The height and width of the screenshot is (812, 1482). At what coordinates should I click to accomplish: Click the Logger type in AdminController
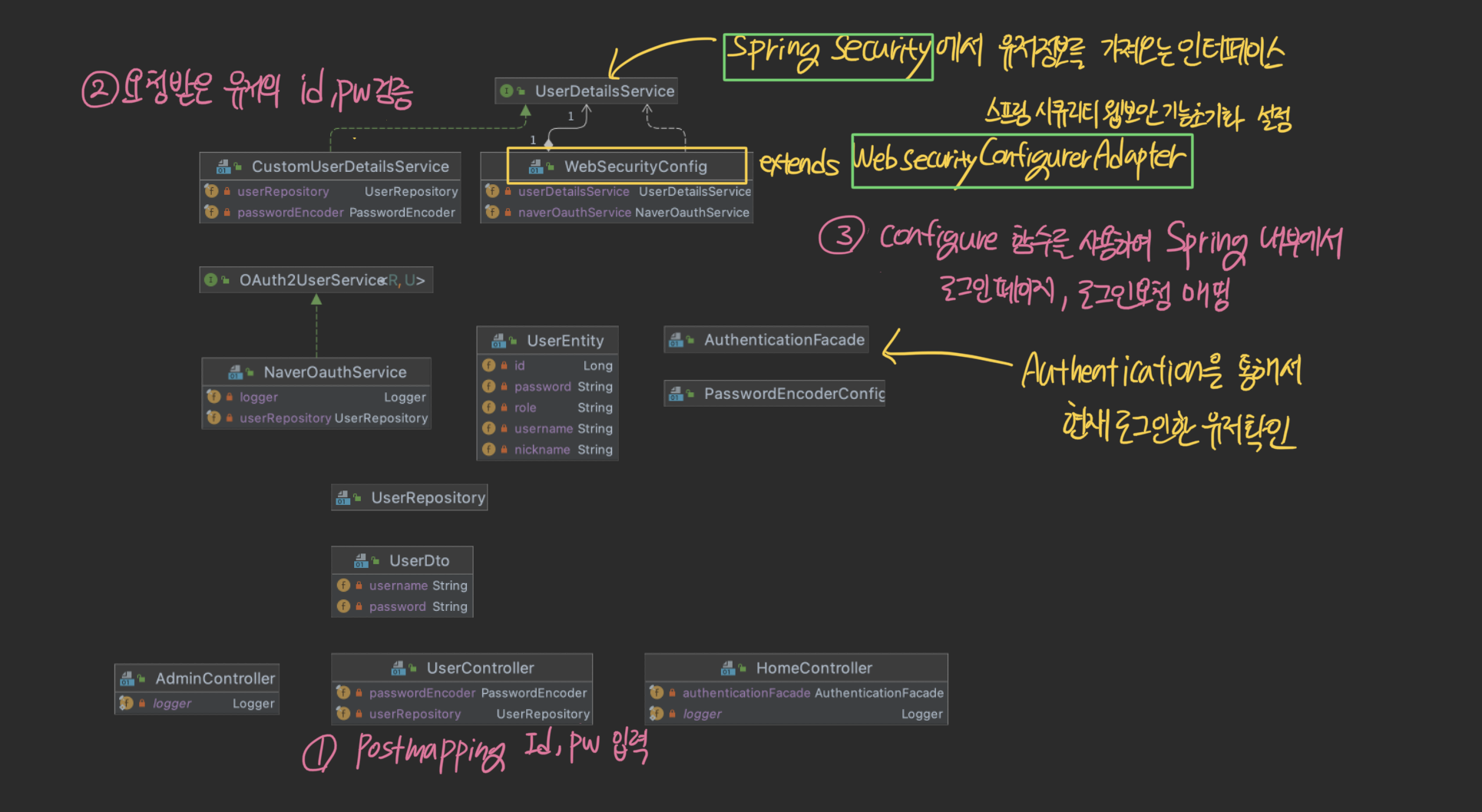[x=253, y=704]
